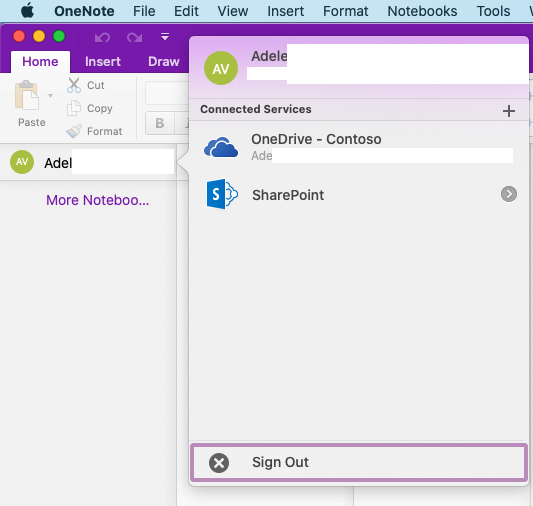
Task: Click the Redo arrow icon
Action: pos(135,37)
